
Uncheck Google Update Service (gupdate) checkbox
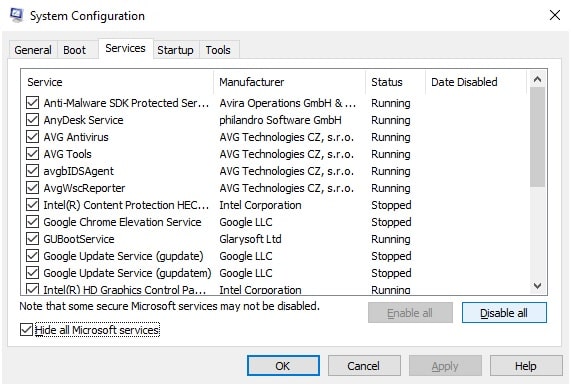click(x=32, y=256)
